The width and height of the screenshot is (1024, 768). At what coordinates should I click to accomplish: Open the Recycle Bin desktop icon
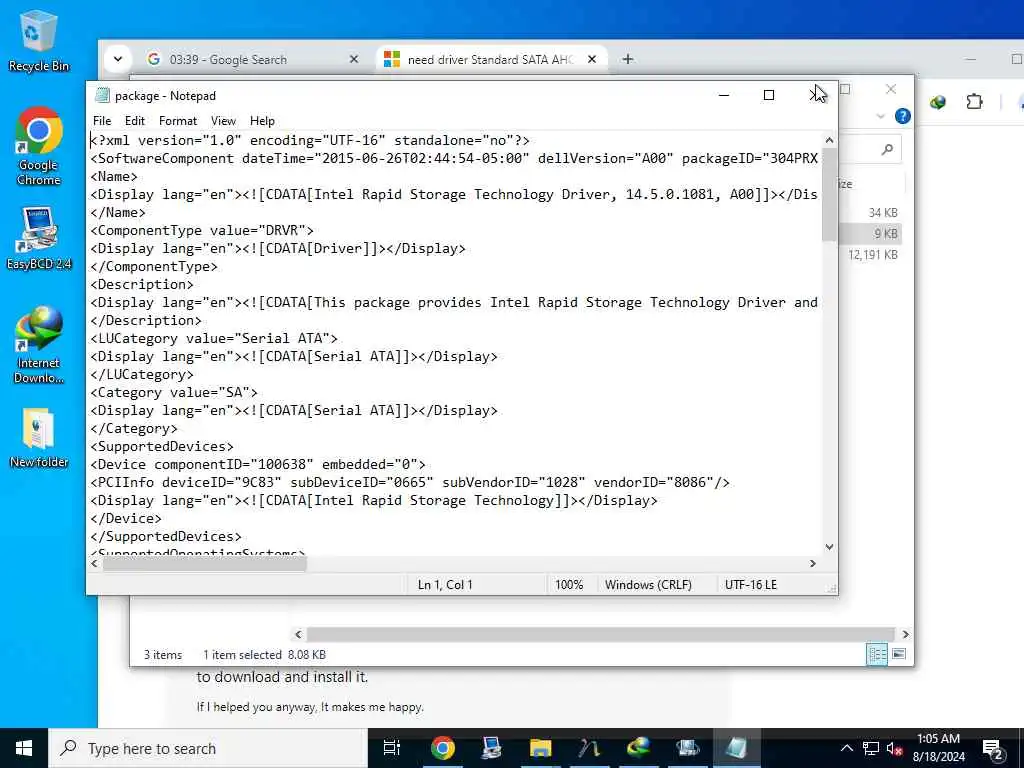38,40
